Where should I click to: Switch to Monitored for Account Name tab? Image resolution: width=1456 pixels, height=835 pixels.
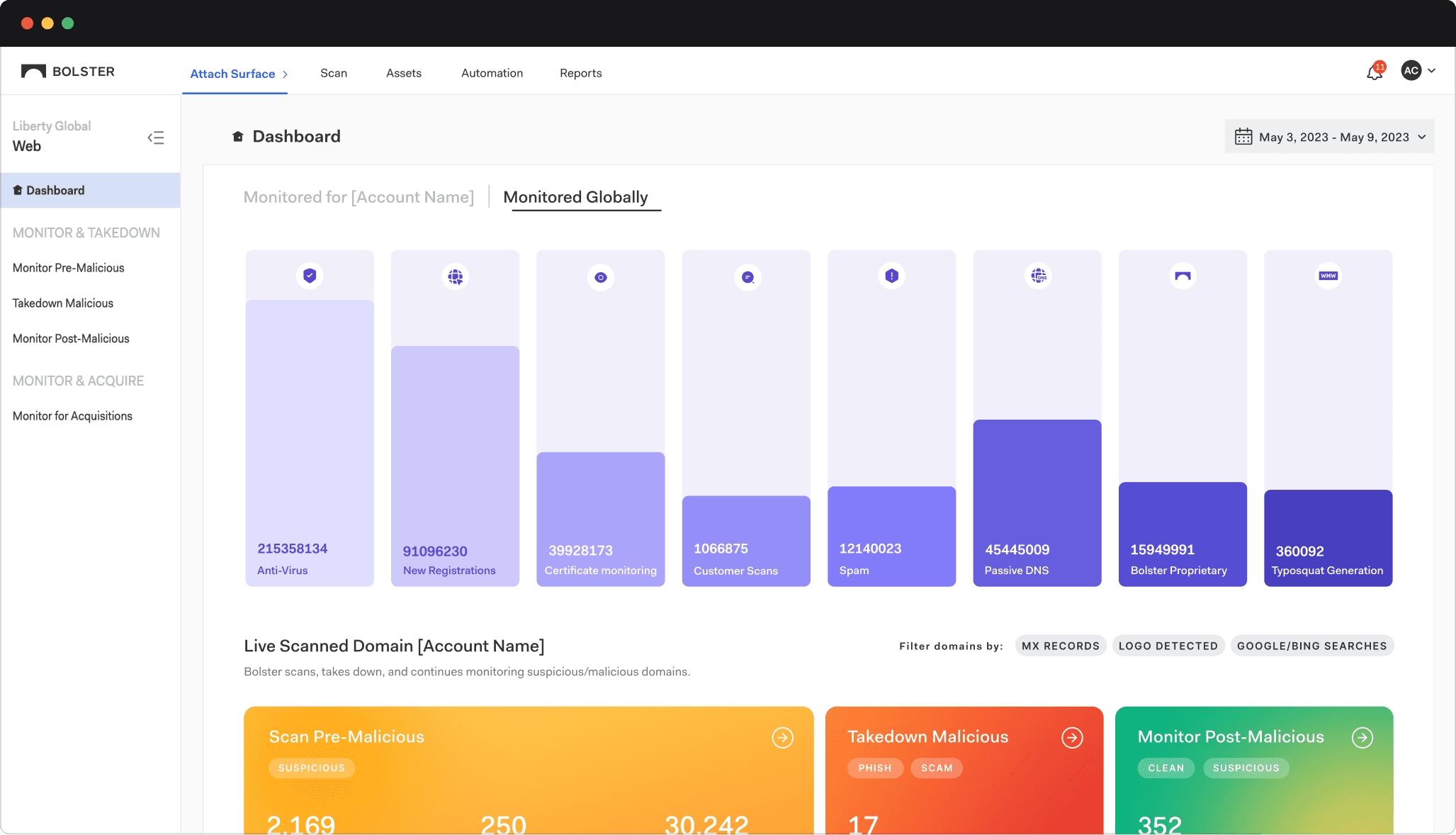click(359, 197)
